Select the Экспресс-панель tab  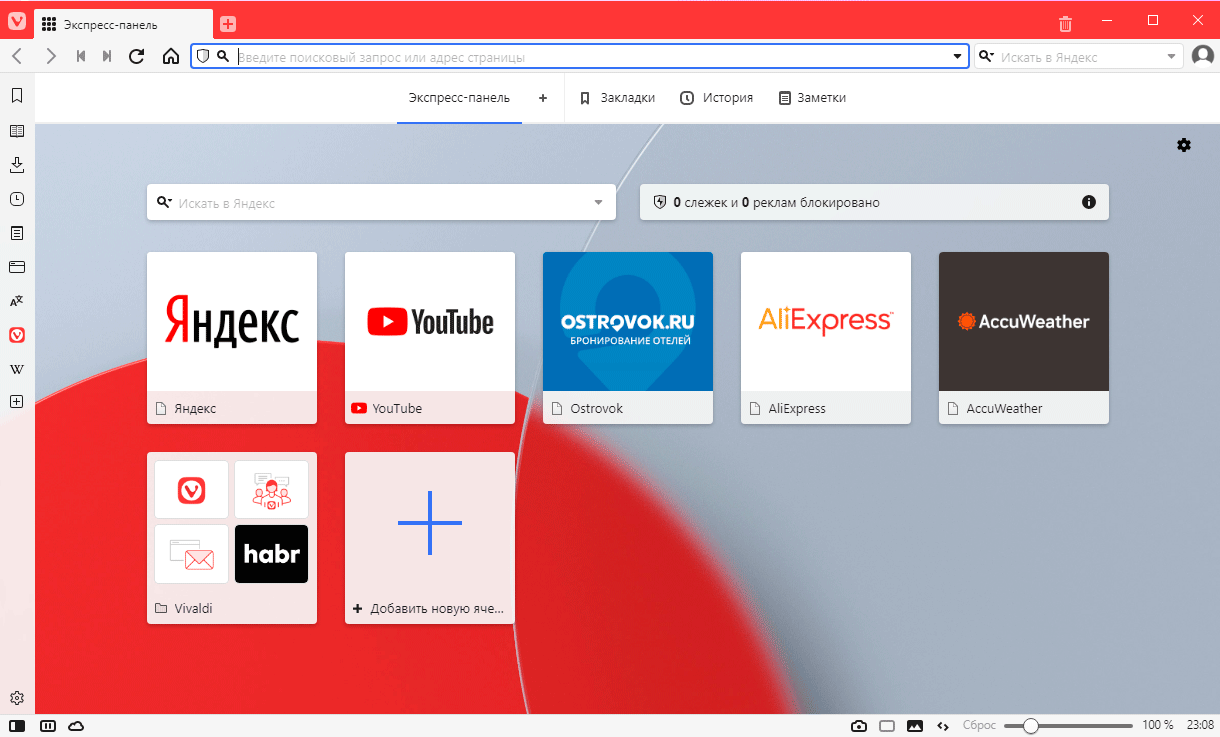click(x=459, y=98)
